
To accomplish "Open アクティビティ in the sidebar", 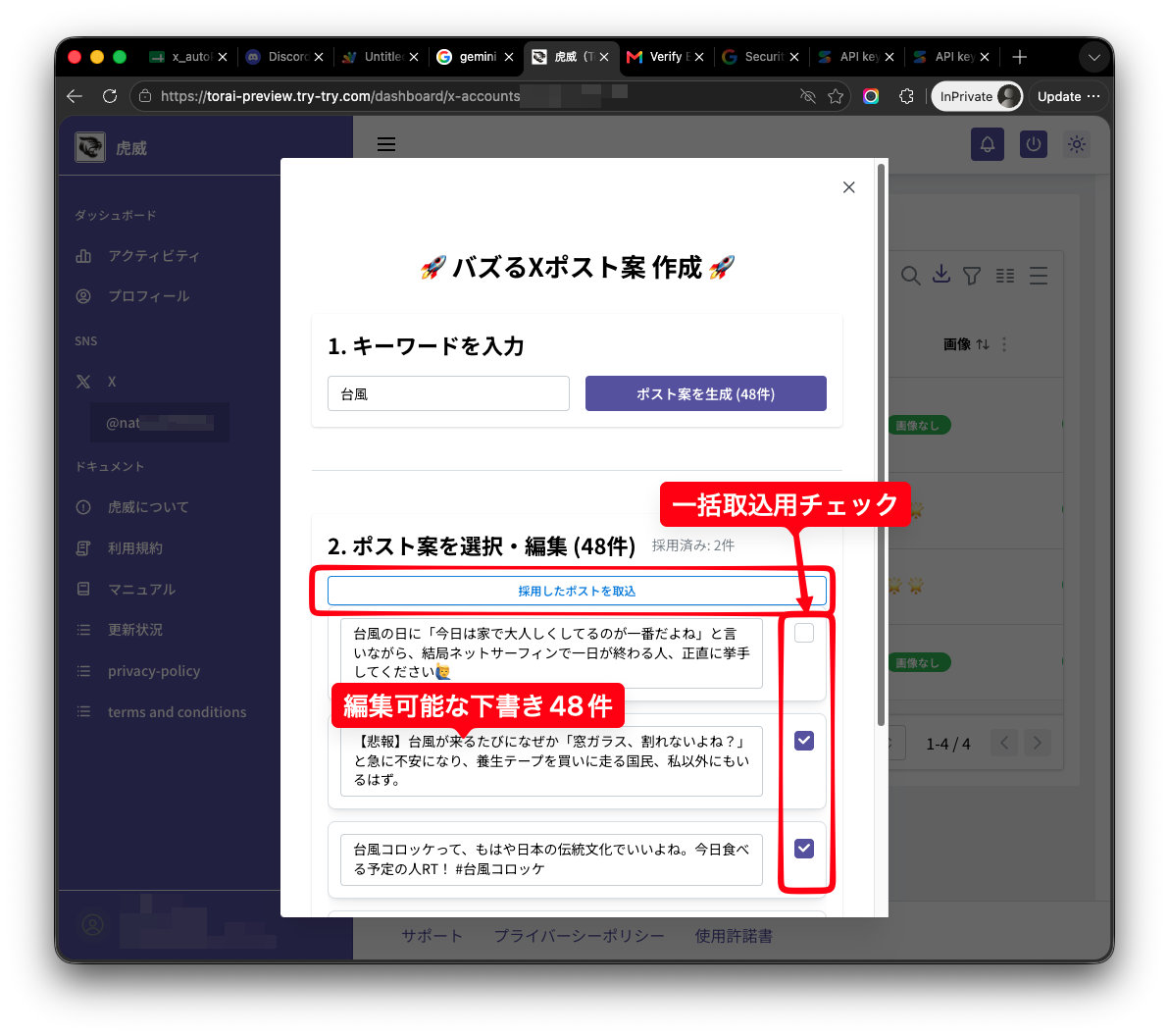I will (154, 256).
